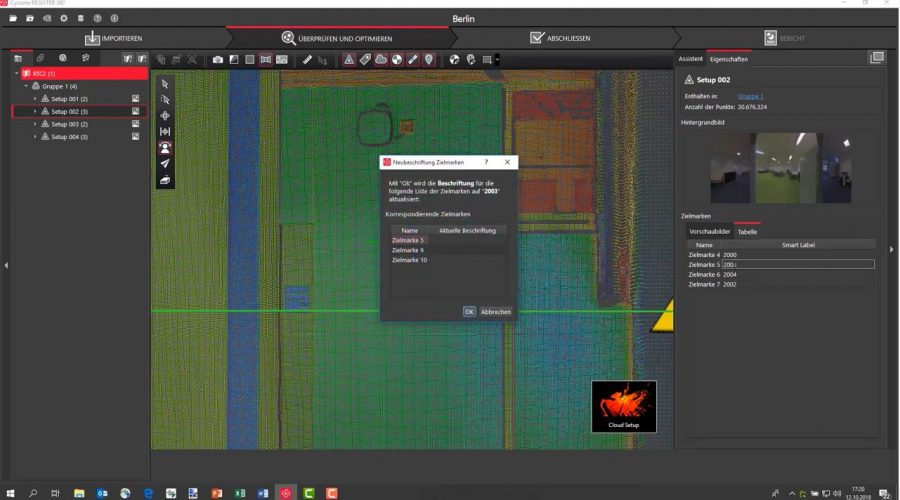
Task: Expand the Setup 002 tree node
Action: (35, 112)
